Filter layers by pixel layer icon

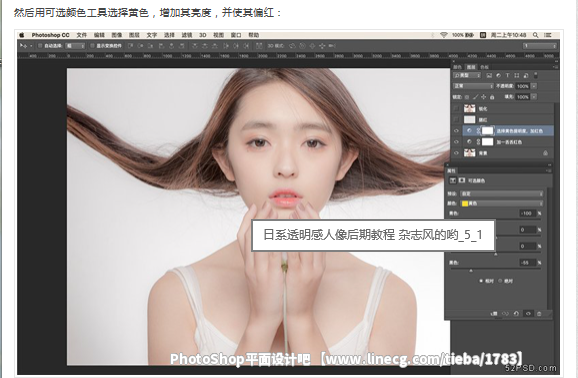[x=489, y=75]
